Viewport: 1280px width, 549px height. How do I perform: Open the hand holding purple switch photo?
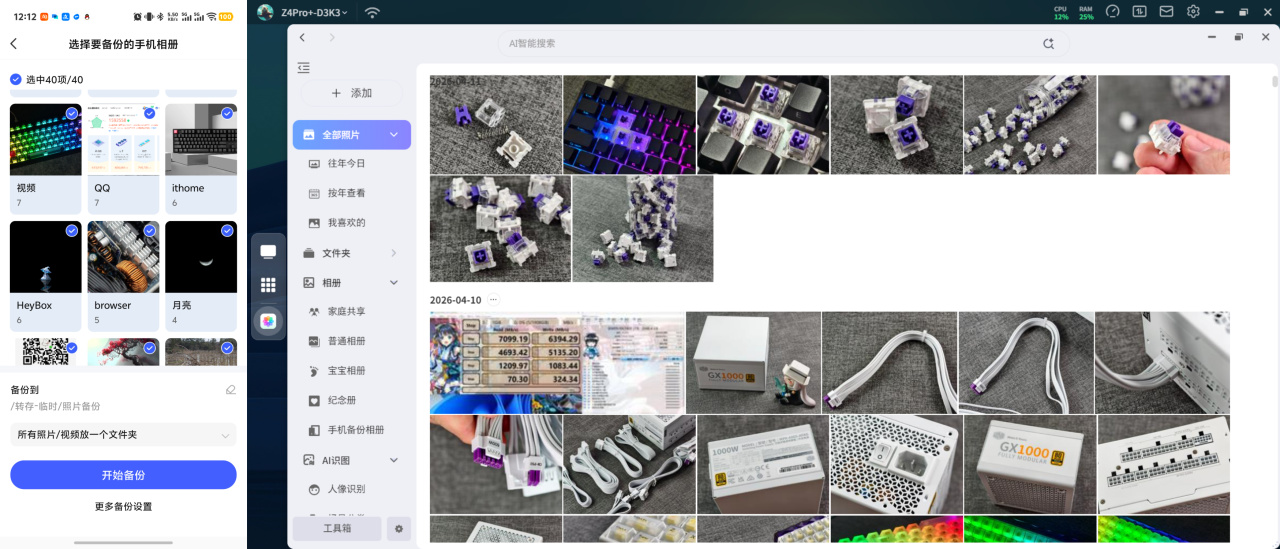point(1163,125)
